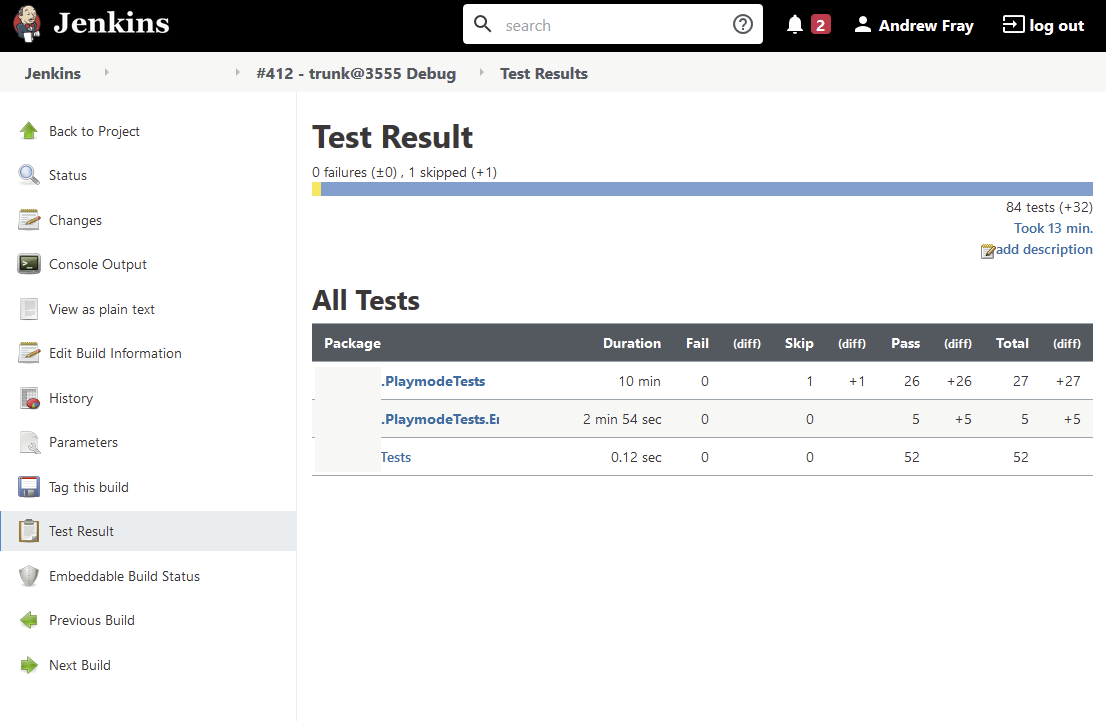This screenshot has width=1106, height=721.
Task: Click the View as plain text document icon
Action: pyautogui.click(x=29, y=309)
